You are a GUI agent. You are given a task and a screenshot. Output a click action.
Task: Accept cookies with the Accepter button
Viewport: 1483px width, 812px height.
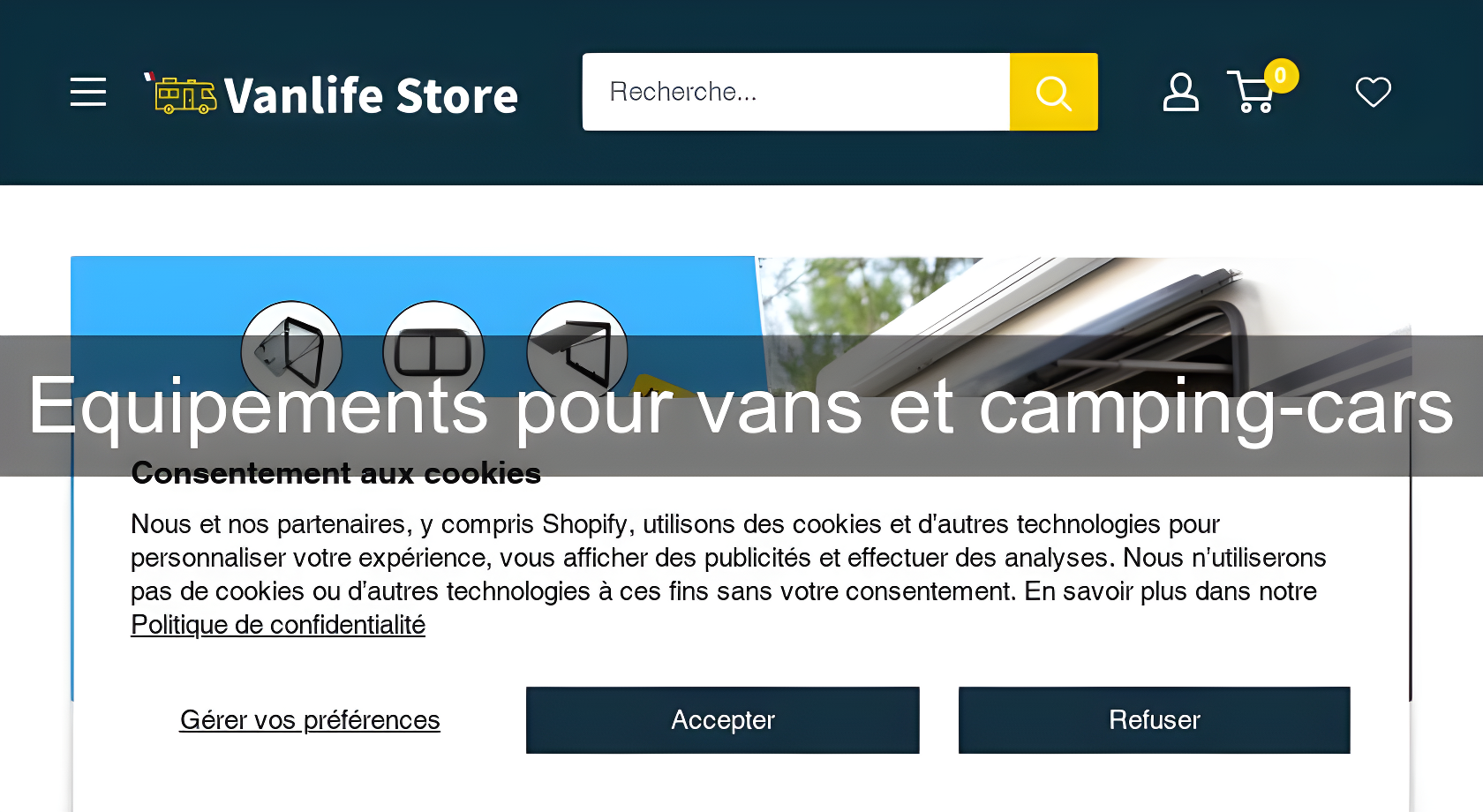point(722,720)
